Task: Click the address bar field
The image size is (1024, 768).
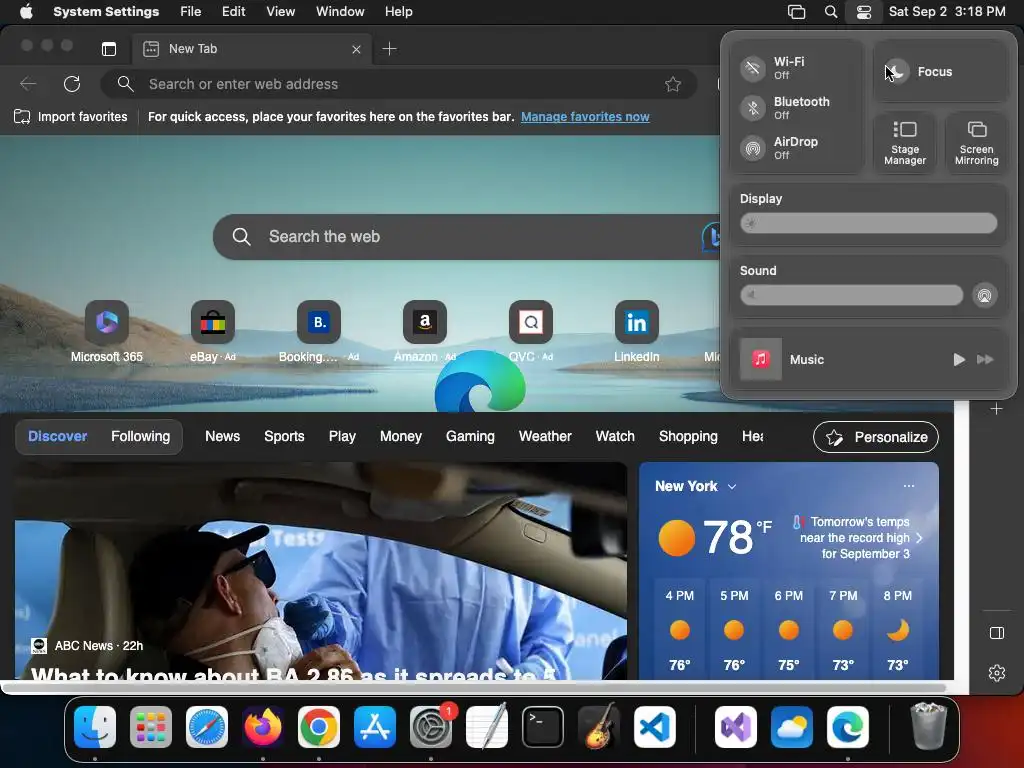Action: point(398,84)
